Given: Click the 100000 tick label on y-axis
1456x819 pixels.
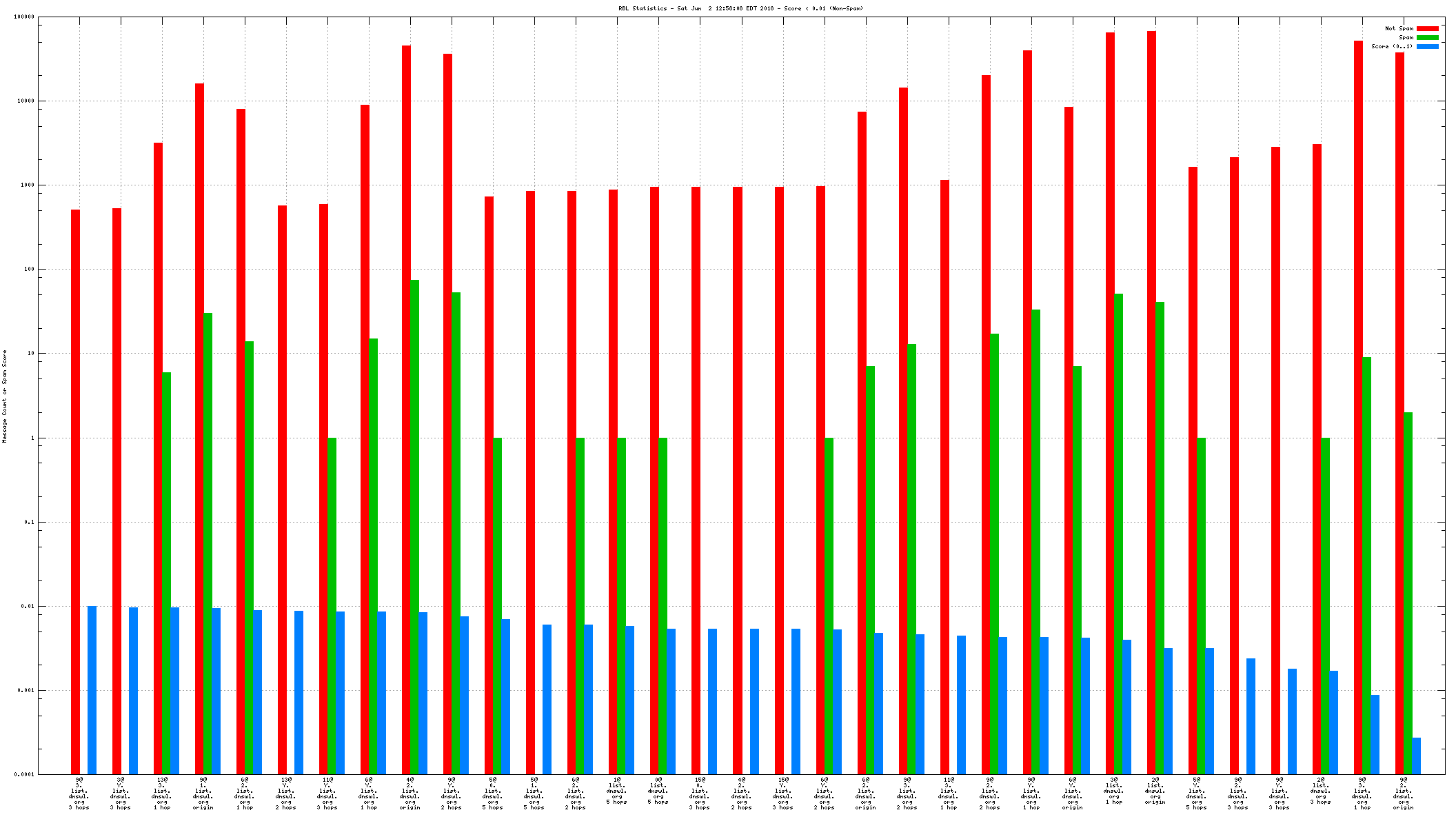Looking at the screenshot, I should [x=23, y=17].
